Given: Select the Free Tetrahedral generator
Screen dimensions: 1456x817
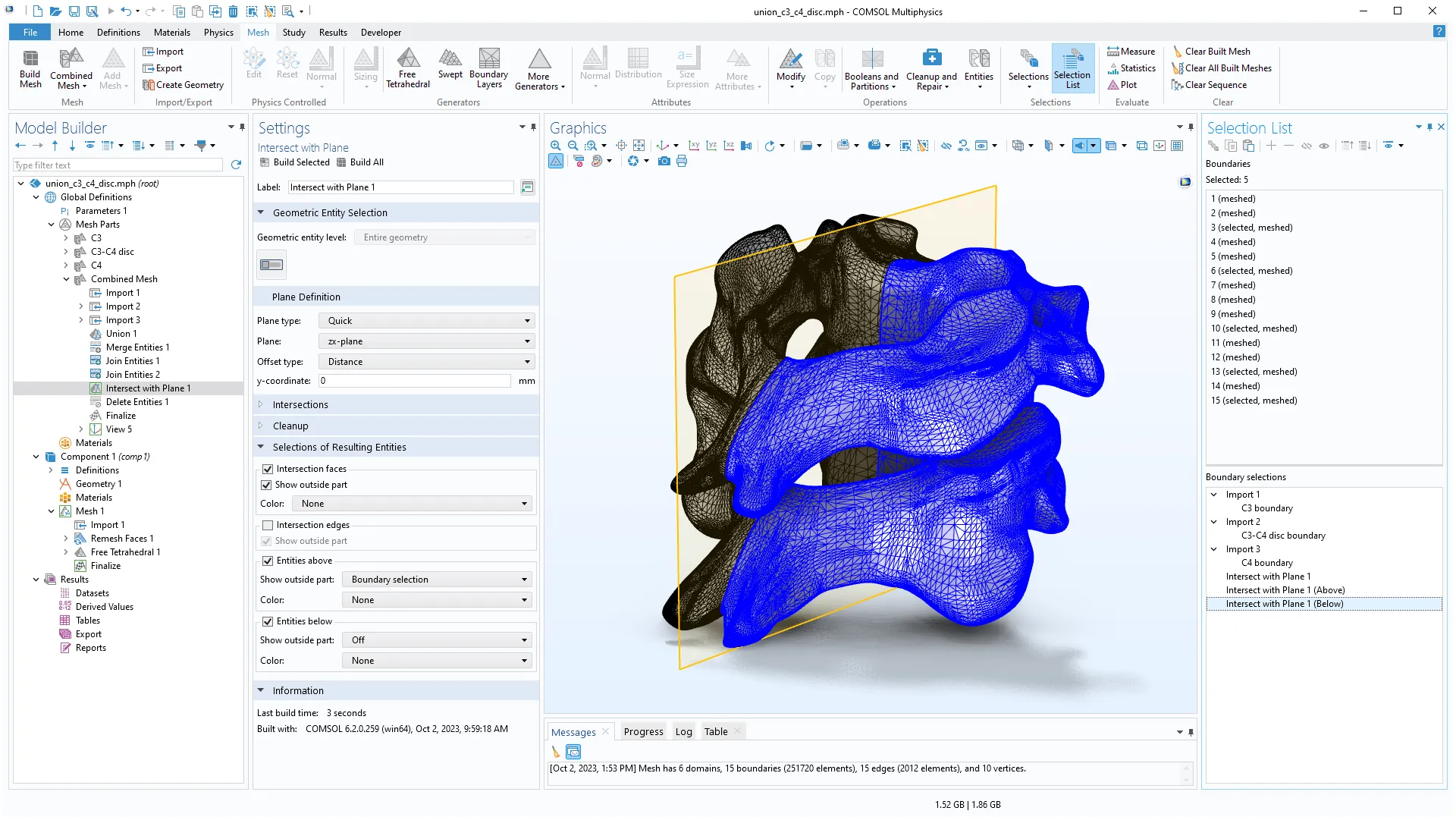Looking at the screenshot, I should (408, 68).
